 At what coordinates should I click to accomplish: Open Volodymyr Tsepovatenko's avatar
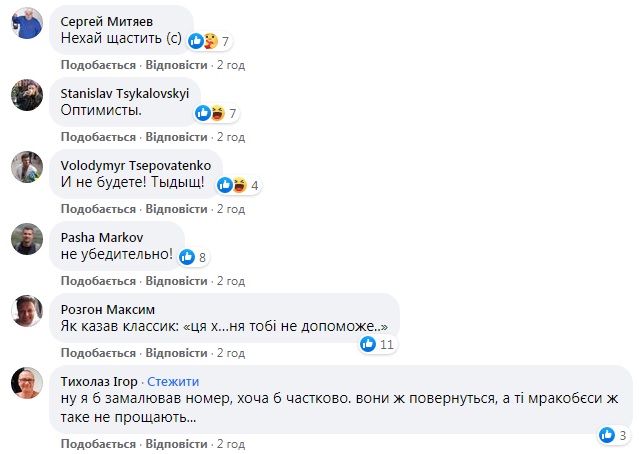27,168
